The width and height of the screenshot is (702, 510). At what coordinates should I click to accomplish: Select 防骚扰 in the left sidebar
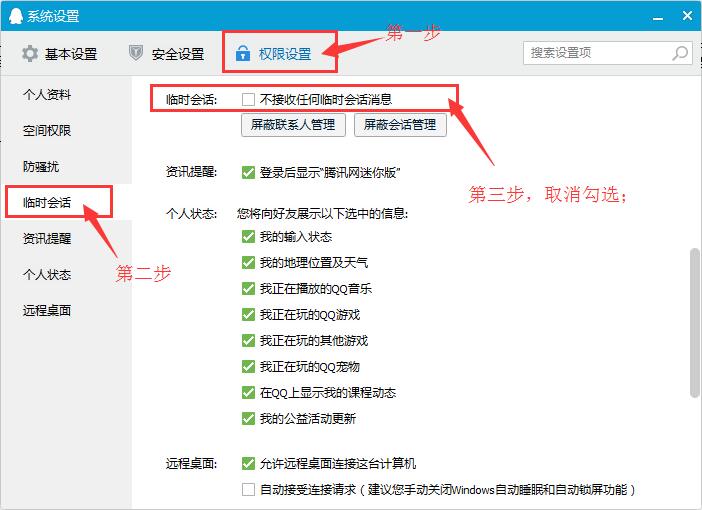click(41, 167)
